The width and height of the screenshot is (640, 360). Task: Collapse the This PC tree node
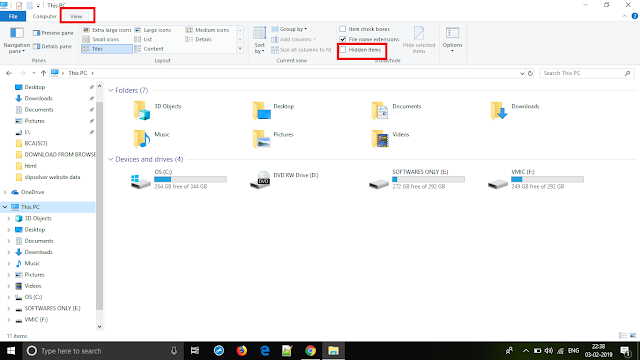pyautogui.click(x=5, y=207)
